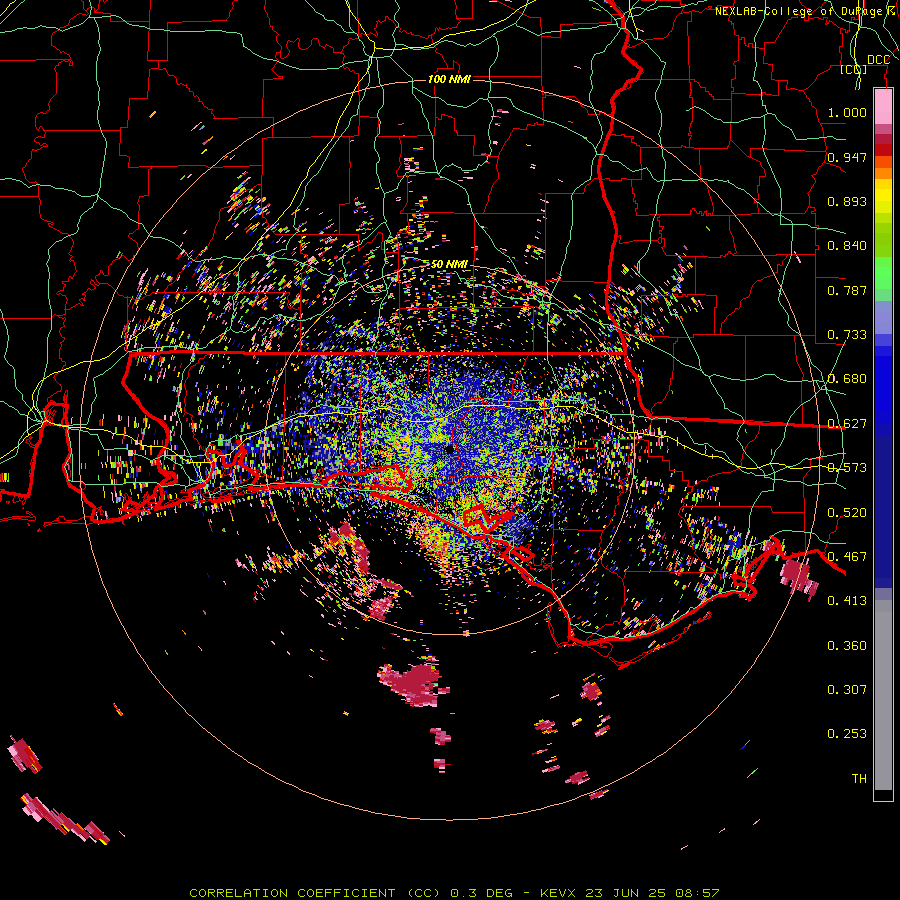Select the 0.413 legend value
This screenshot has height=900, width=900.
[847, 601]
